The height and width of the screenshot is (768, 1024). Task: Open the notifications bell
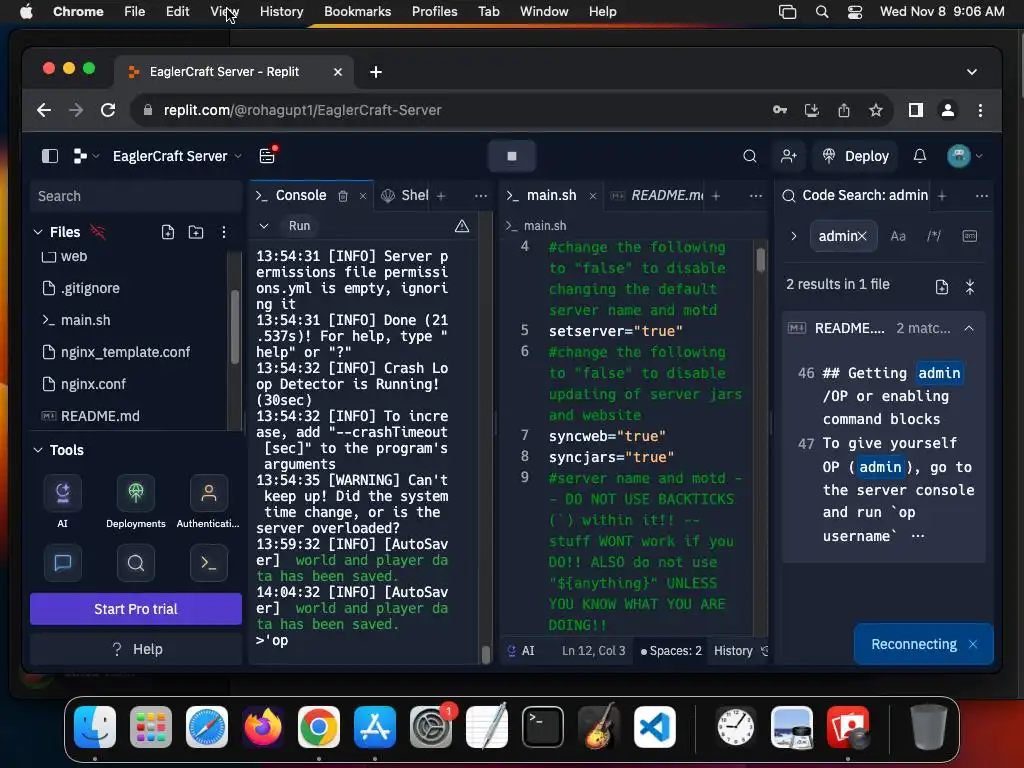(920, 156)
